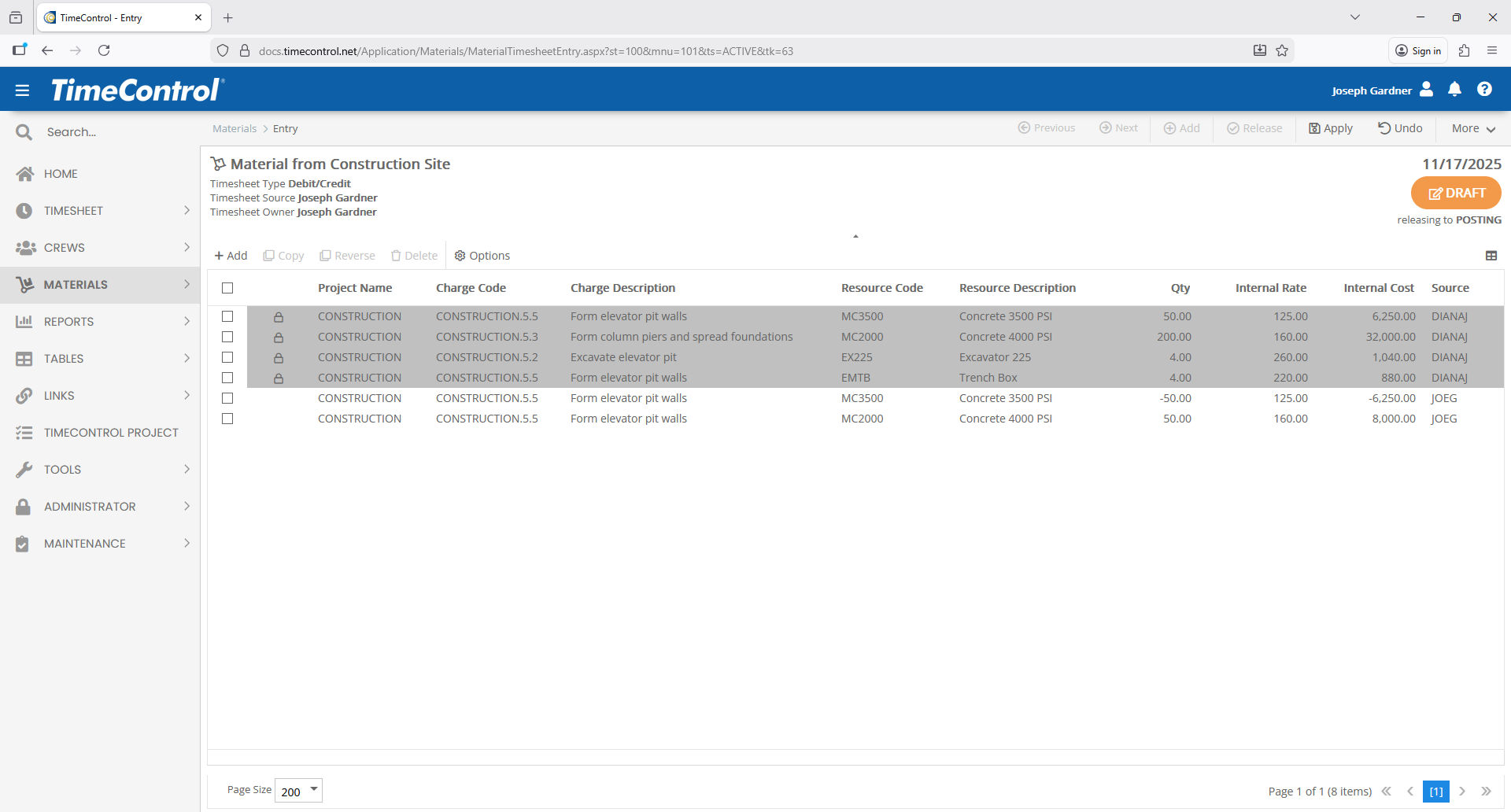The width and height of the screenshot is (1511, 812).
Task: Click the Options gear icon
Action: tap(460, 256)
